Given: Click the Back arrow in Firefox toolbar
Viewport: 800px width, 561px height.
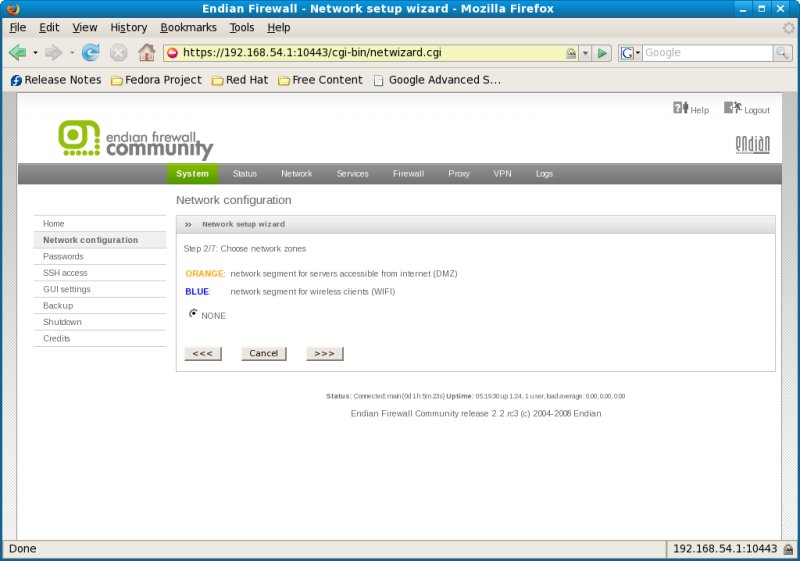Looking at the screenshot, I should 18,53.
